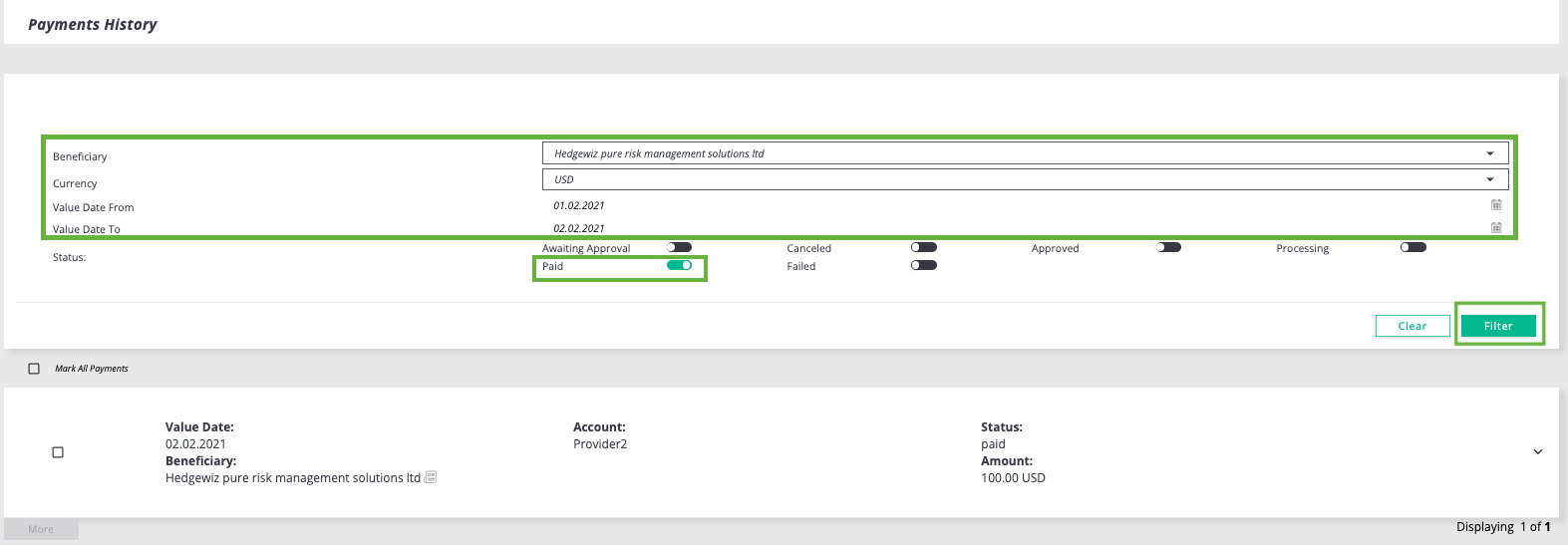The image size is (1568, 545).
Task: Open the Beneficiary dropdown
Action: pyautogui.click(x=1025, y=153)
